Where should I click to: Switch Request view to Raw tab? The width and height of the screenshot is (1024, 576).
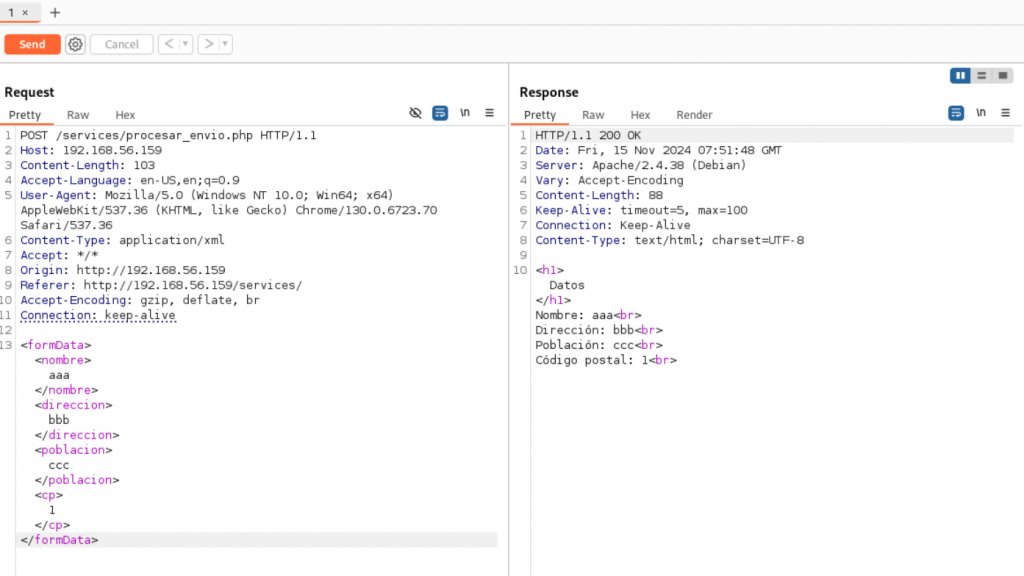tap(78, 115)
